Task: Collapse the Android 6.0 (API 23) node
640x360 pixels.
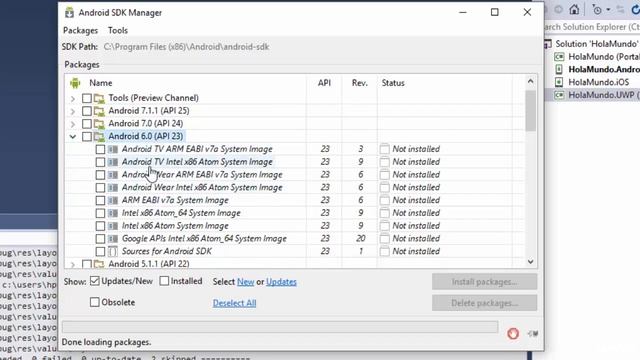Action: pyautogui.click(x=73, y=137)
